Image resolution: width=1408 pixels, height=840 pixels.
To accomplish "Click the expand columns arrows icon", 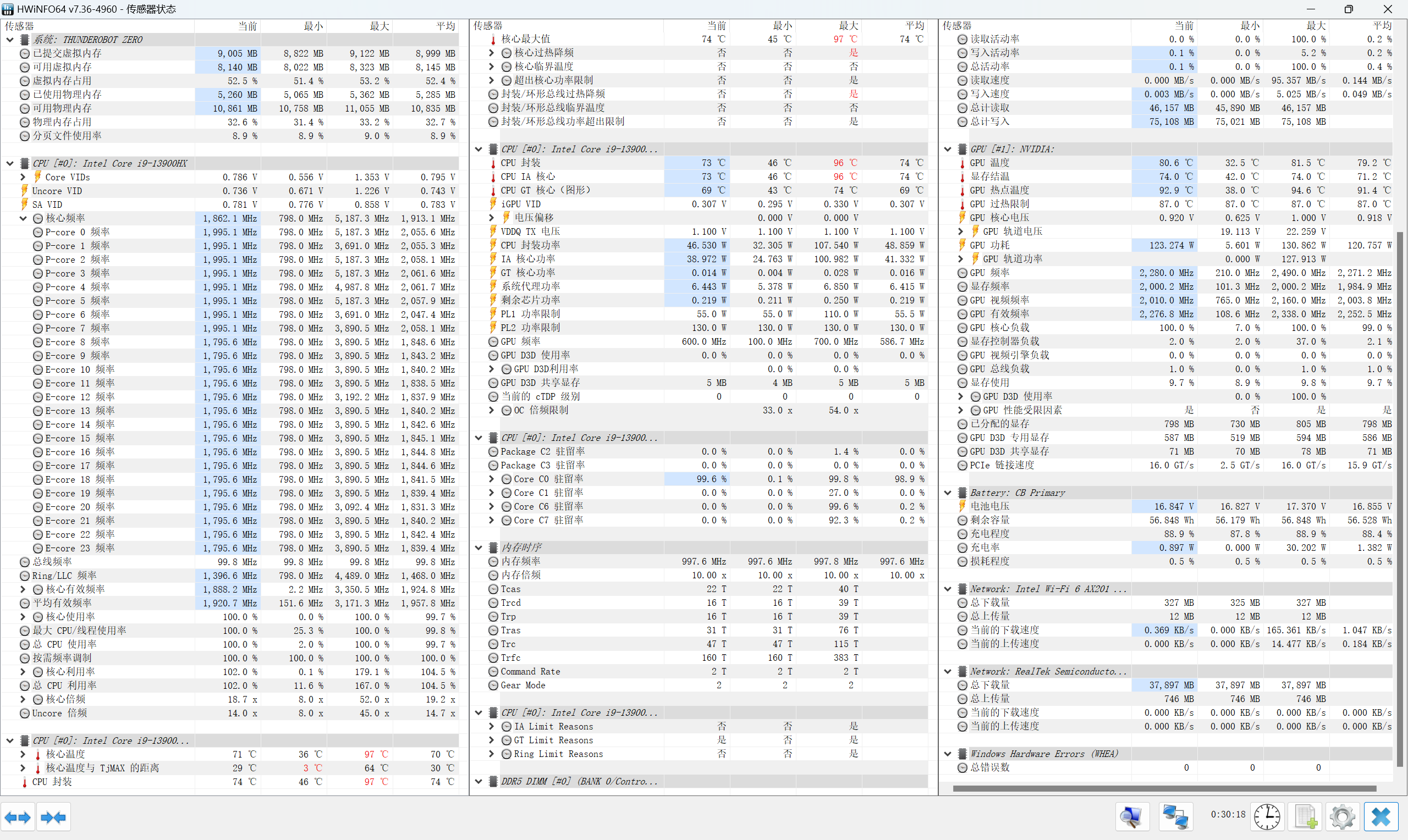I will (x=18, y=817).
